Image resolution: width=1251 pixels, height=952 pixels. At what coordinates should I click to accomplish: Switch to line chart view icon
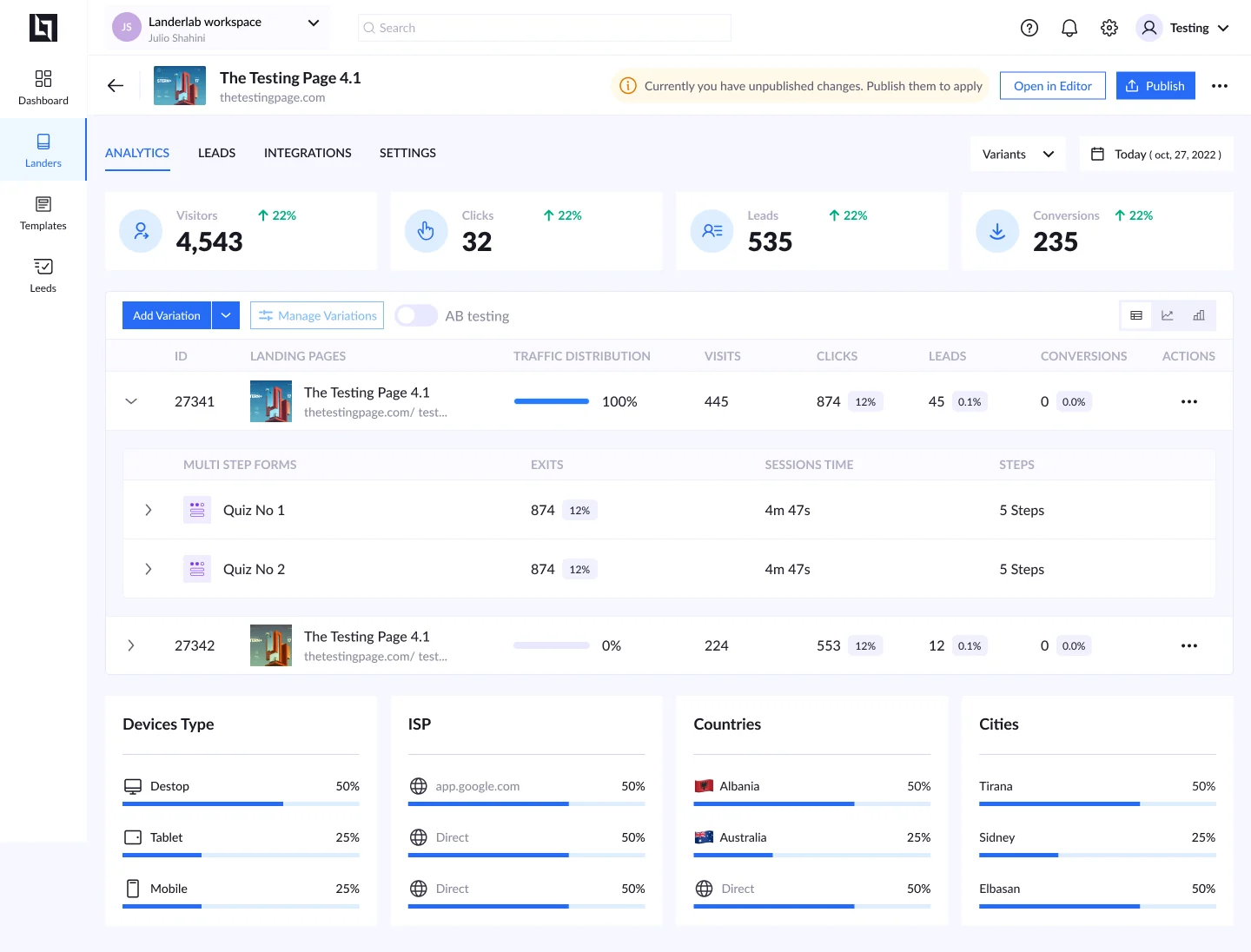click(x=1168, y=315)
